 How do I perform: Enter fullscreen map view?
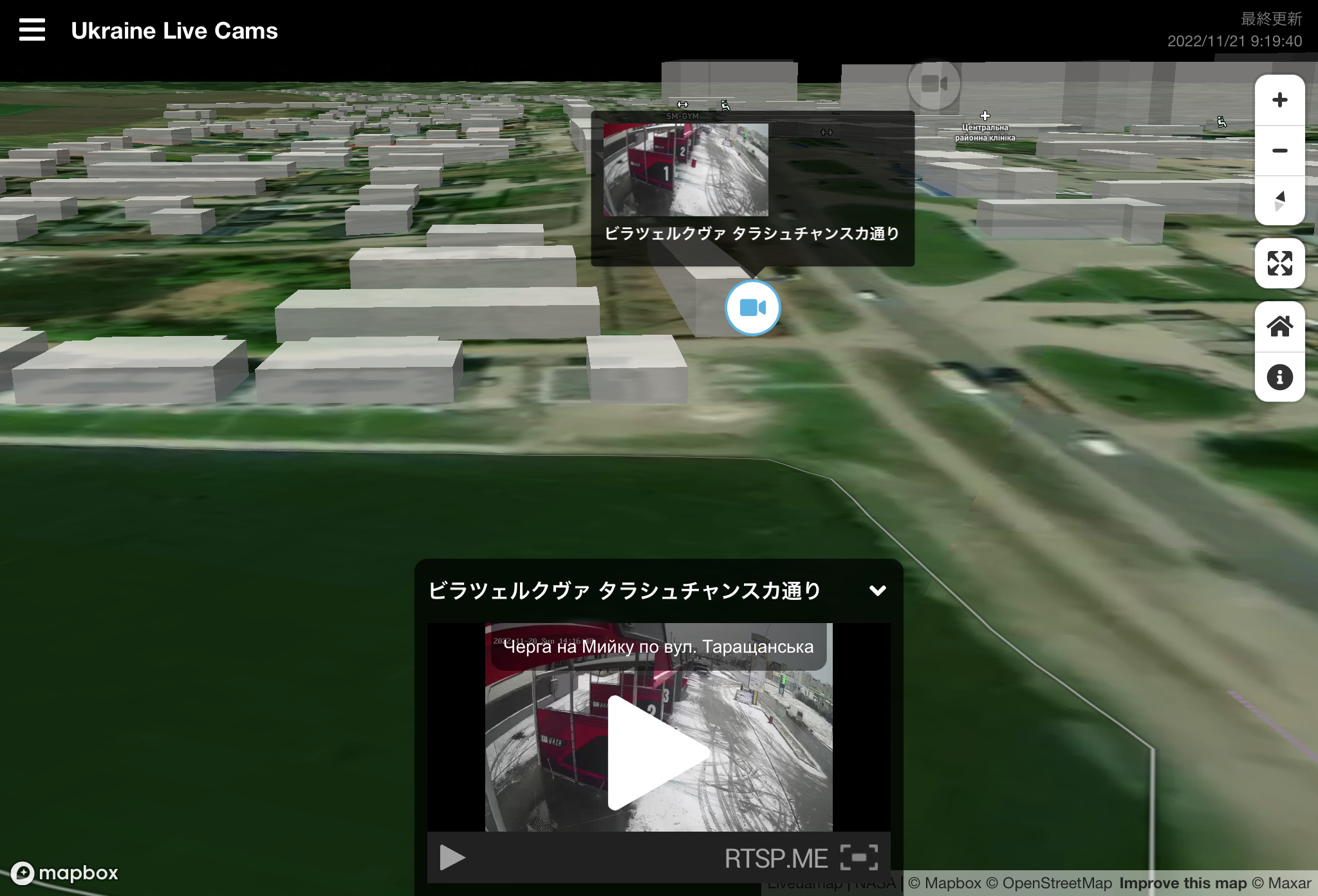click(x=1279, y=263)
